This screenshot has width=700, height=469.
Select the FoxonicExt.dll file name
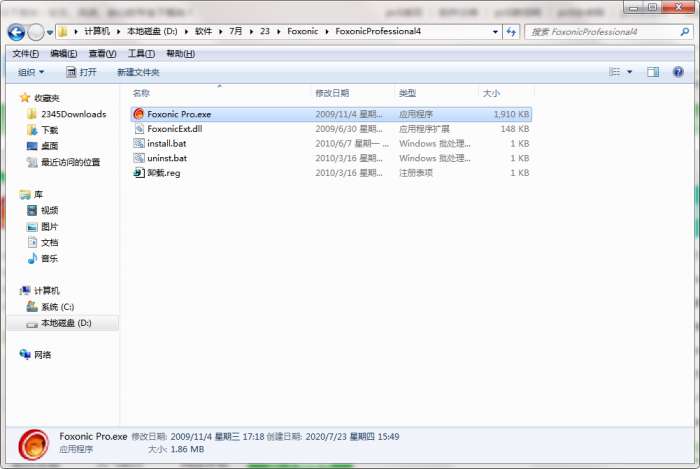[175, 129]
